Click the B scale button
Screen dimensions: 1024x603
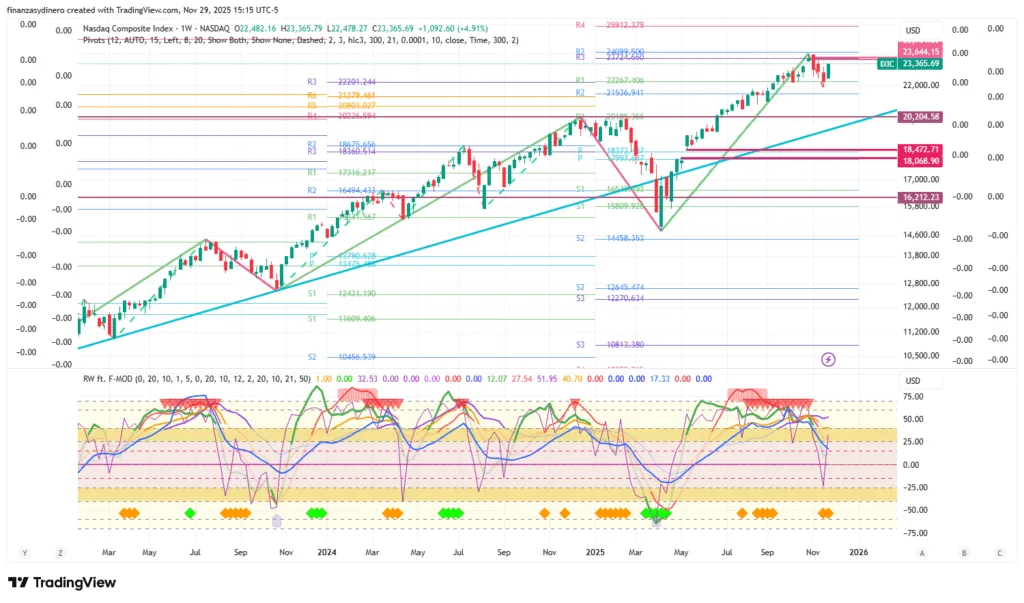tap(964, 552)
